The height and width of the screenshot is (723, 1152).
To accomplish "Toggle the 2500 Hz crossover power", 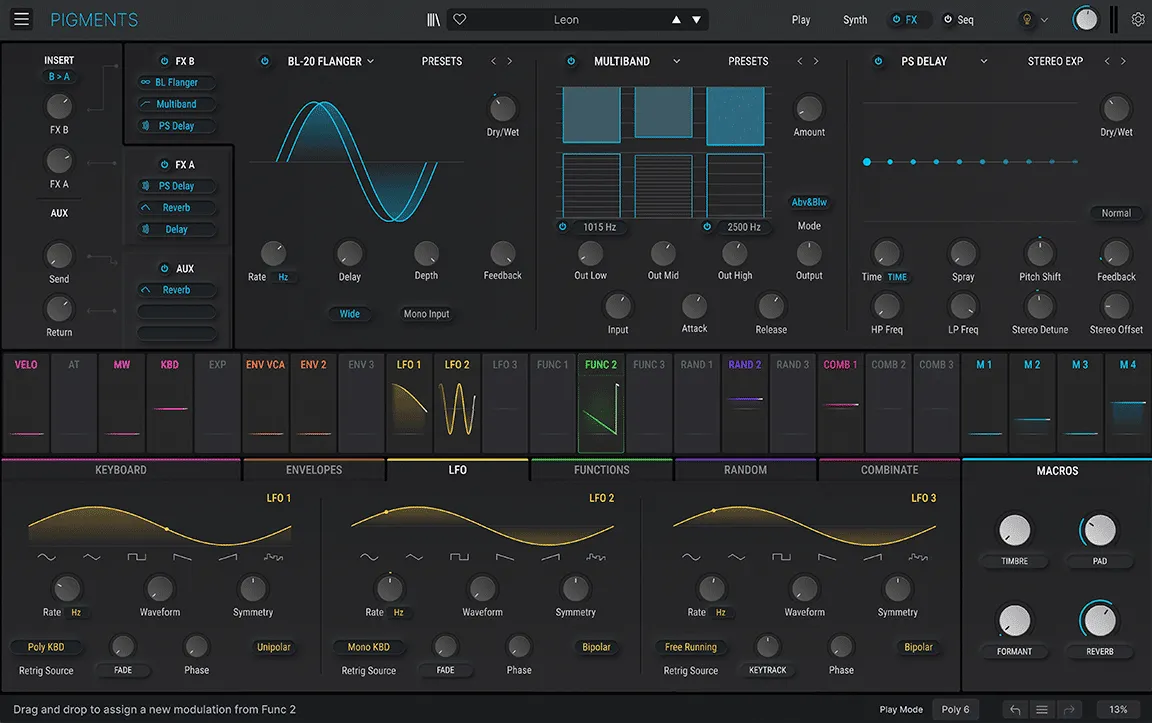I will 707,226.
